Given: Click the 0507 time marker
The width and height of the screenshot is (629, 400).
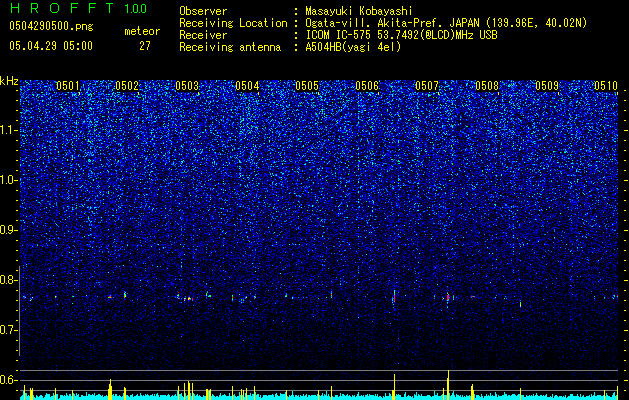Looking at the screenshot, I should tap(427, 85).
